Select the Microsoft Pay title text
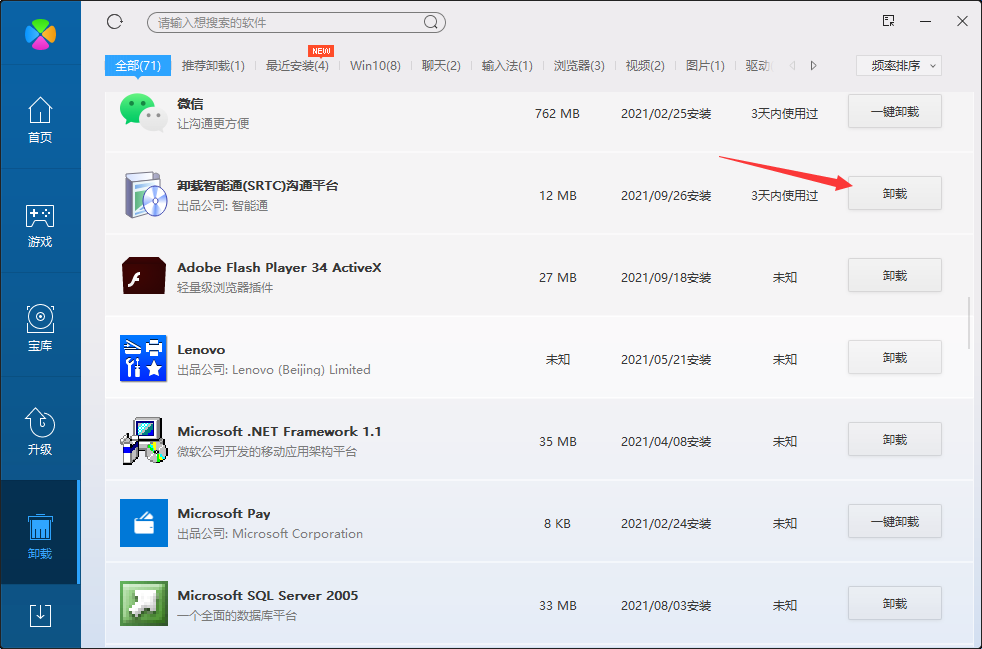 click(224, 514)
